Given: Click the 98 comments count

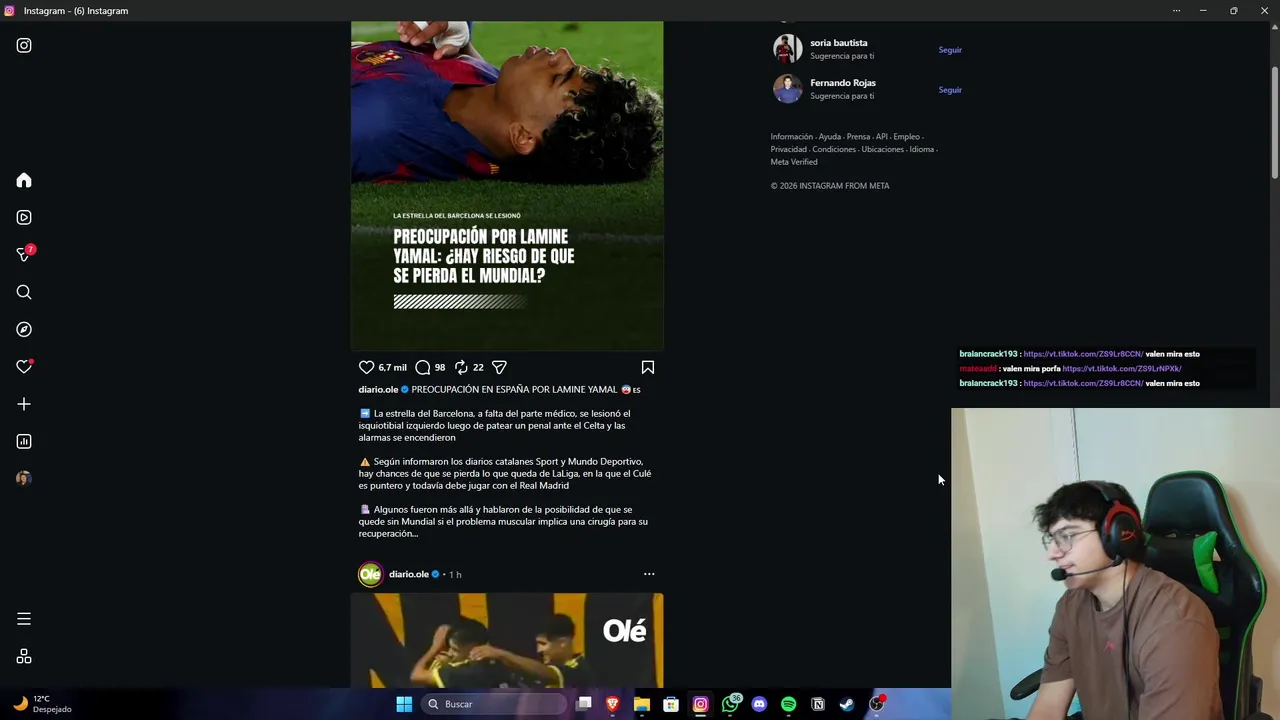Looking at the screenshot, I should [440, 367].
